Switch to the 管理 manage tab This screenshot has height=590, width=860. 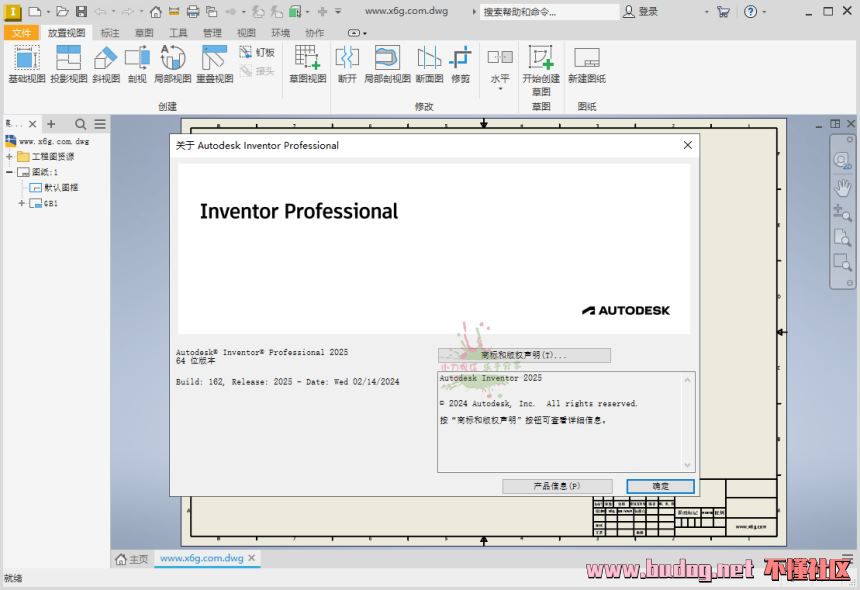coord(212,33)
